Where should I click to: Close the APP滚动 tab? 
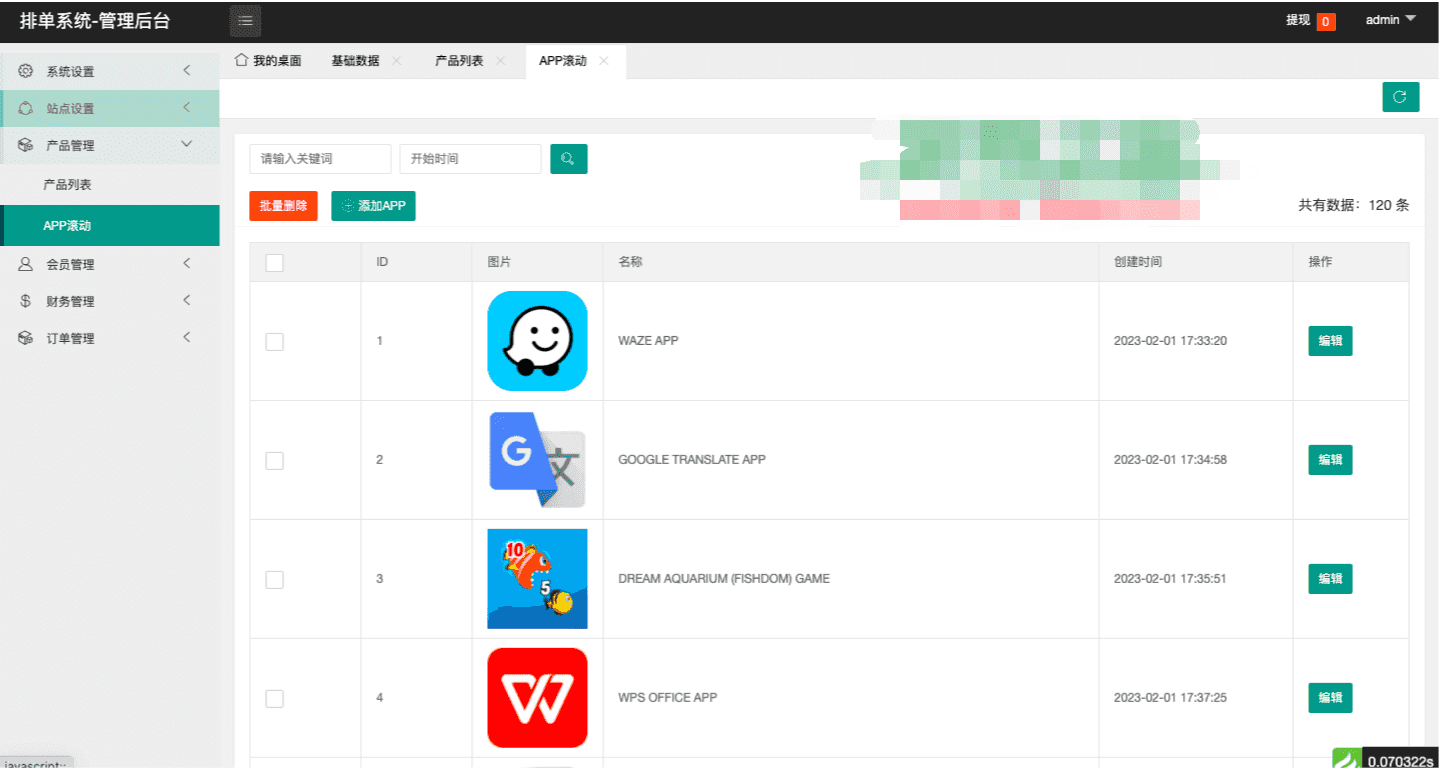603,61
